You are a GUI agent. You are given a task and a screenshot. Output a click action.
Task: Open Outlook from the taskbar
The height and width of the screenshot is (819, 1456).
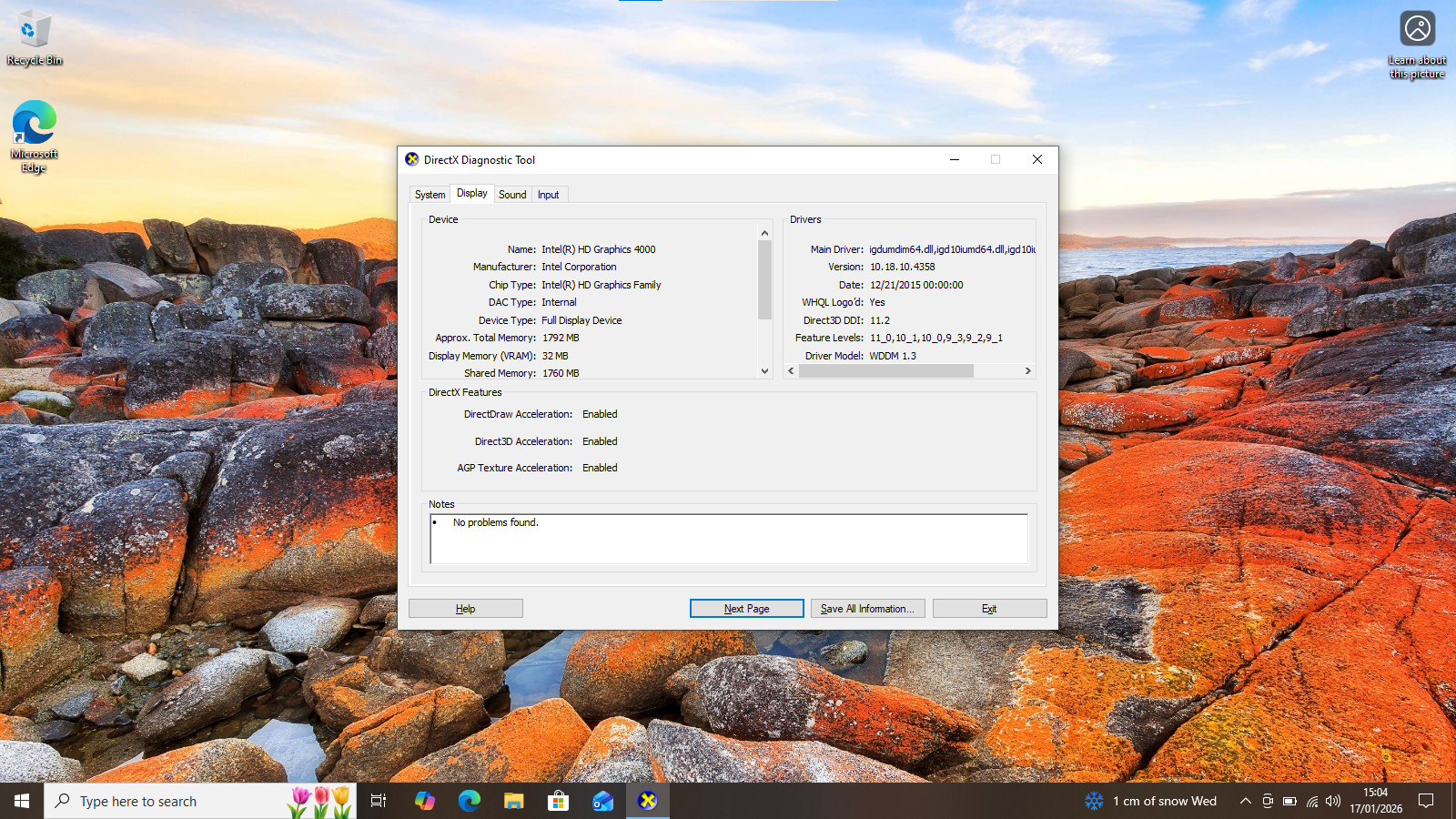pyautogui.click(x=602, y=801)
